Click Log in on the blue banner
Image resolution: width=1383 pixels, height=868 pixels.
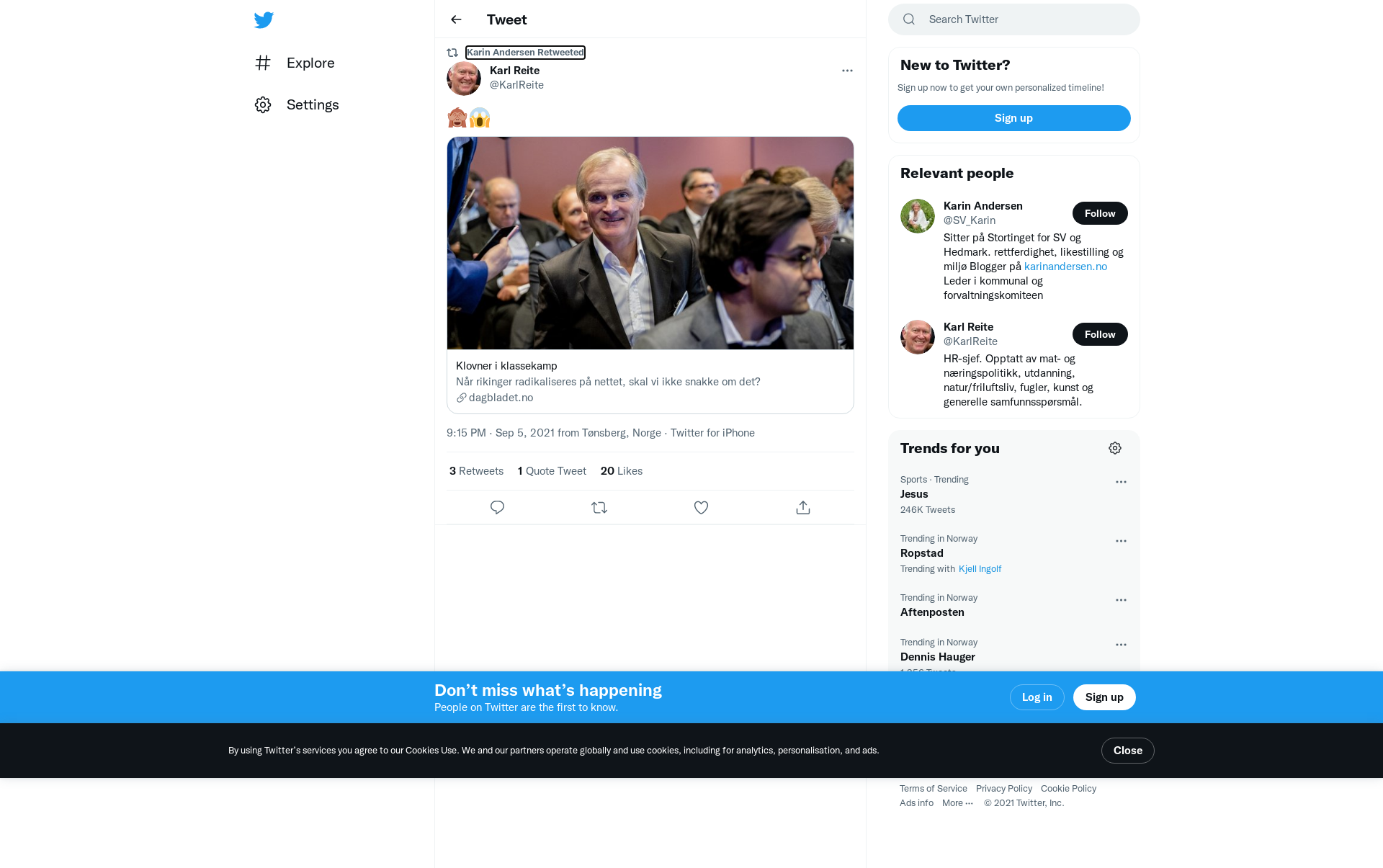tap(1037, 697)
